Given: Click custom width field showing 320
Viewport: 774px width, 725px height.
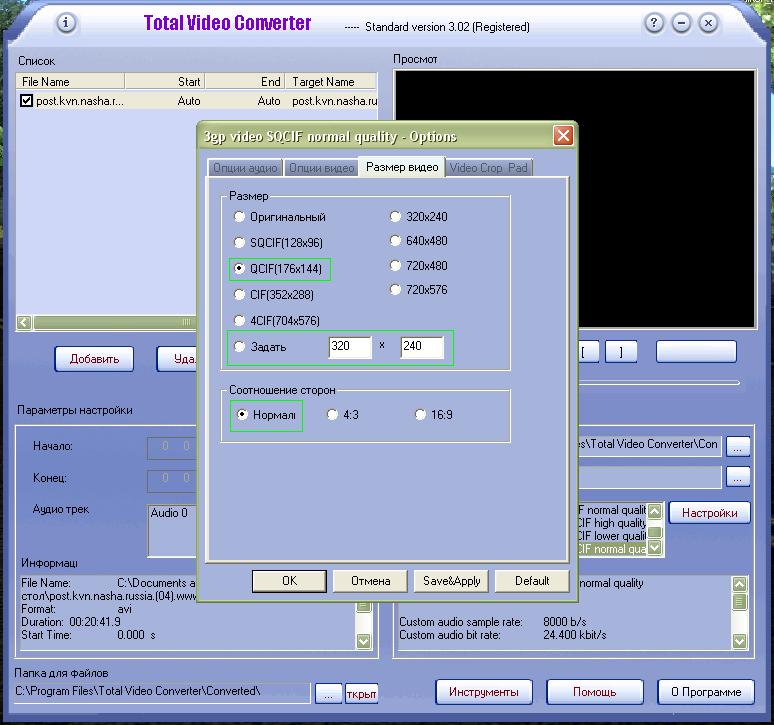Looking at the screenshot, I should pyautogui.click(x=349, y=347).
